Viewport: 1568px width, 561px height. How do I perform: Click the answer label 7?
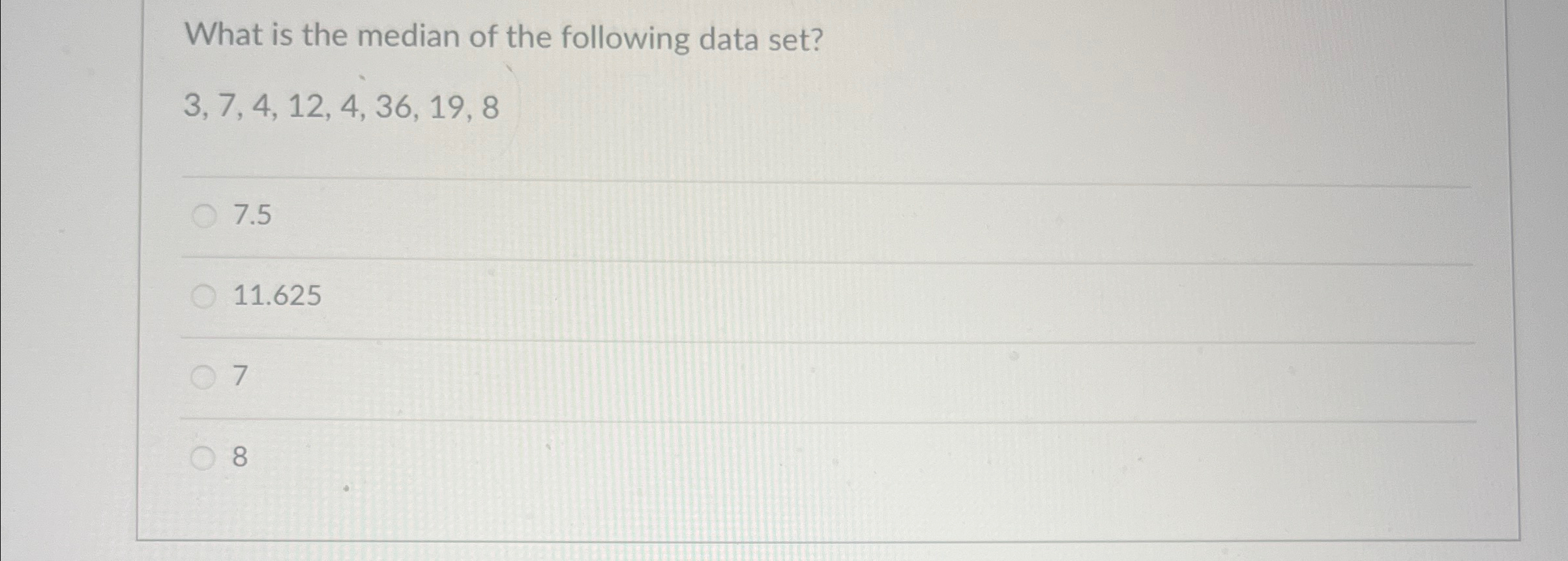click(x=239, y=376)
